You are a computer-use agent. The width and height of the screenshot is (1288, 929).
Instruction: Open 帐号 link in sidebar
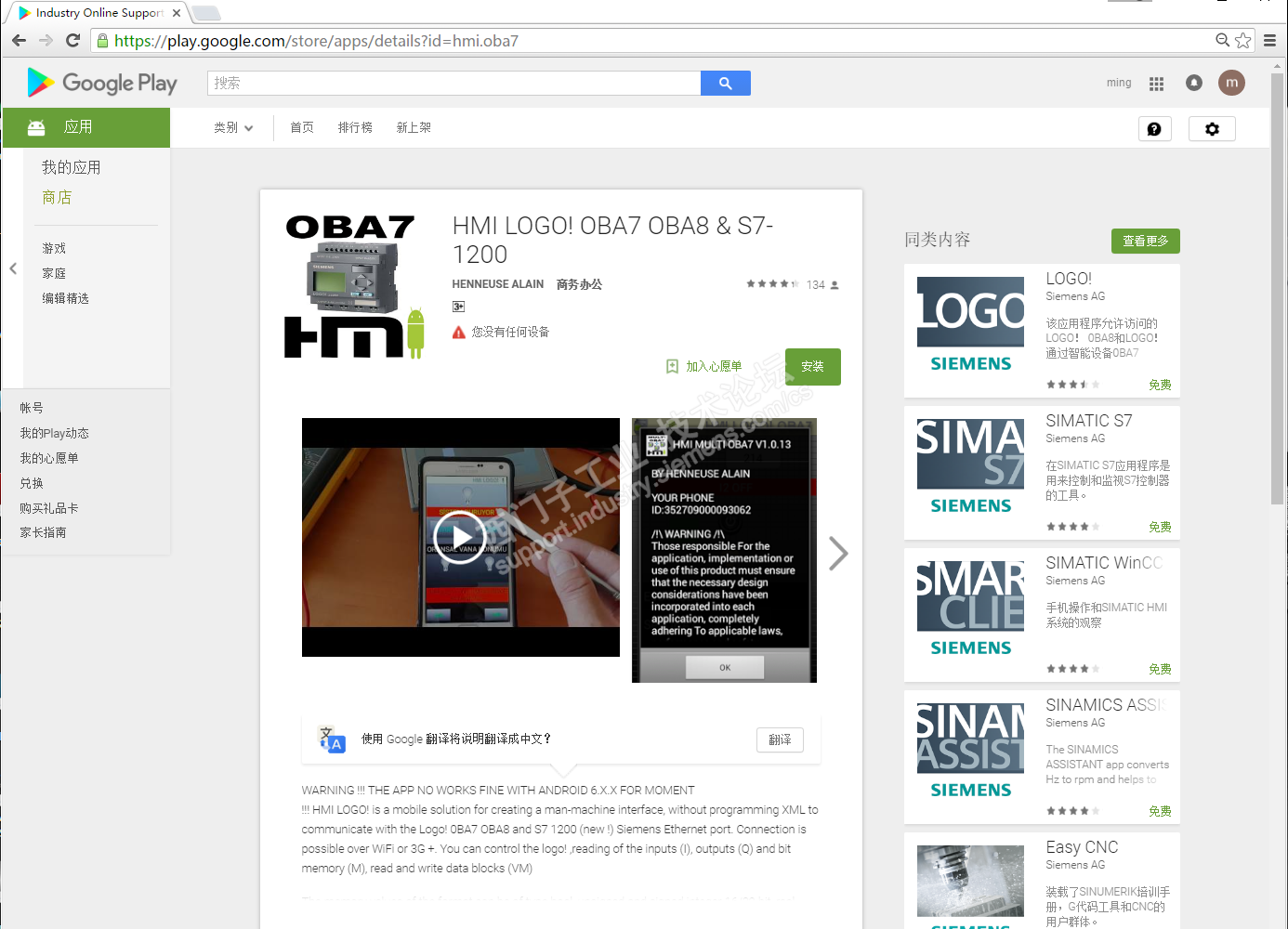(32, 408)
